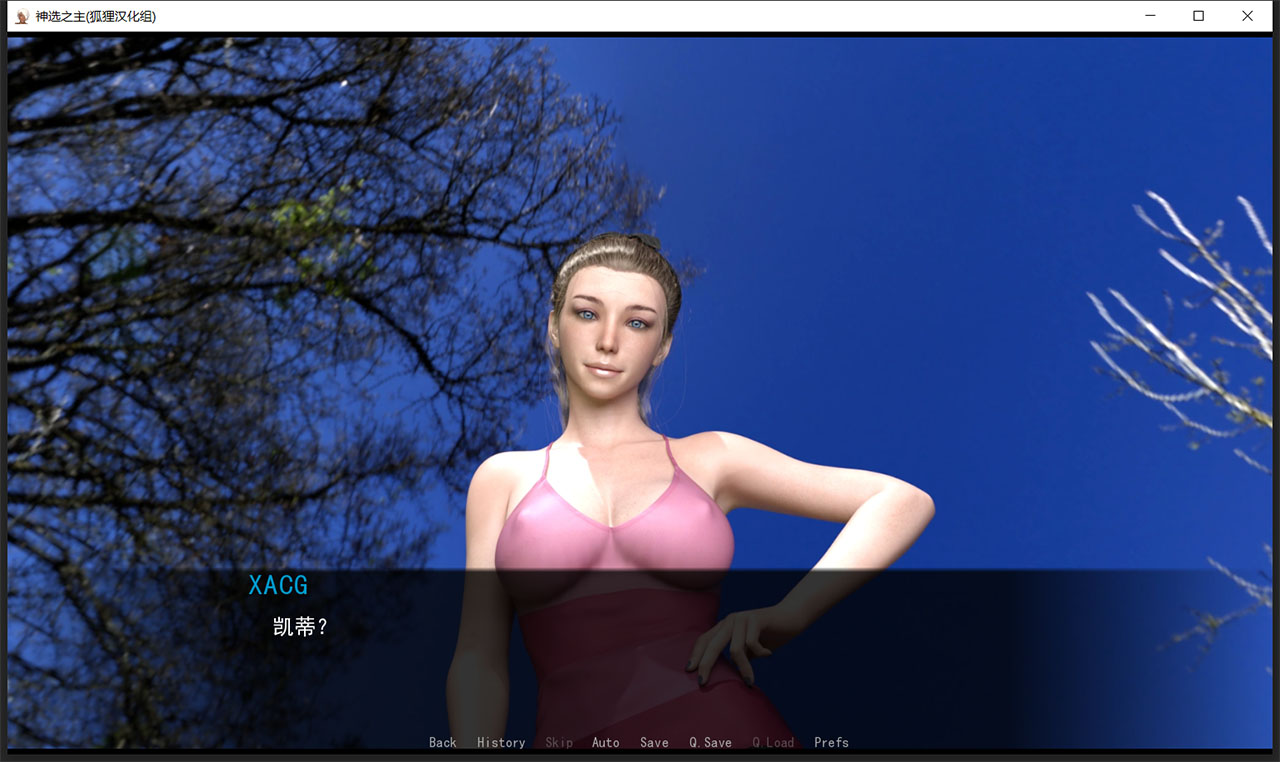Viewport: 1280px width, 762px height.
Task: Enable Auto advance mode
Action: click(x=605, y=742)
